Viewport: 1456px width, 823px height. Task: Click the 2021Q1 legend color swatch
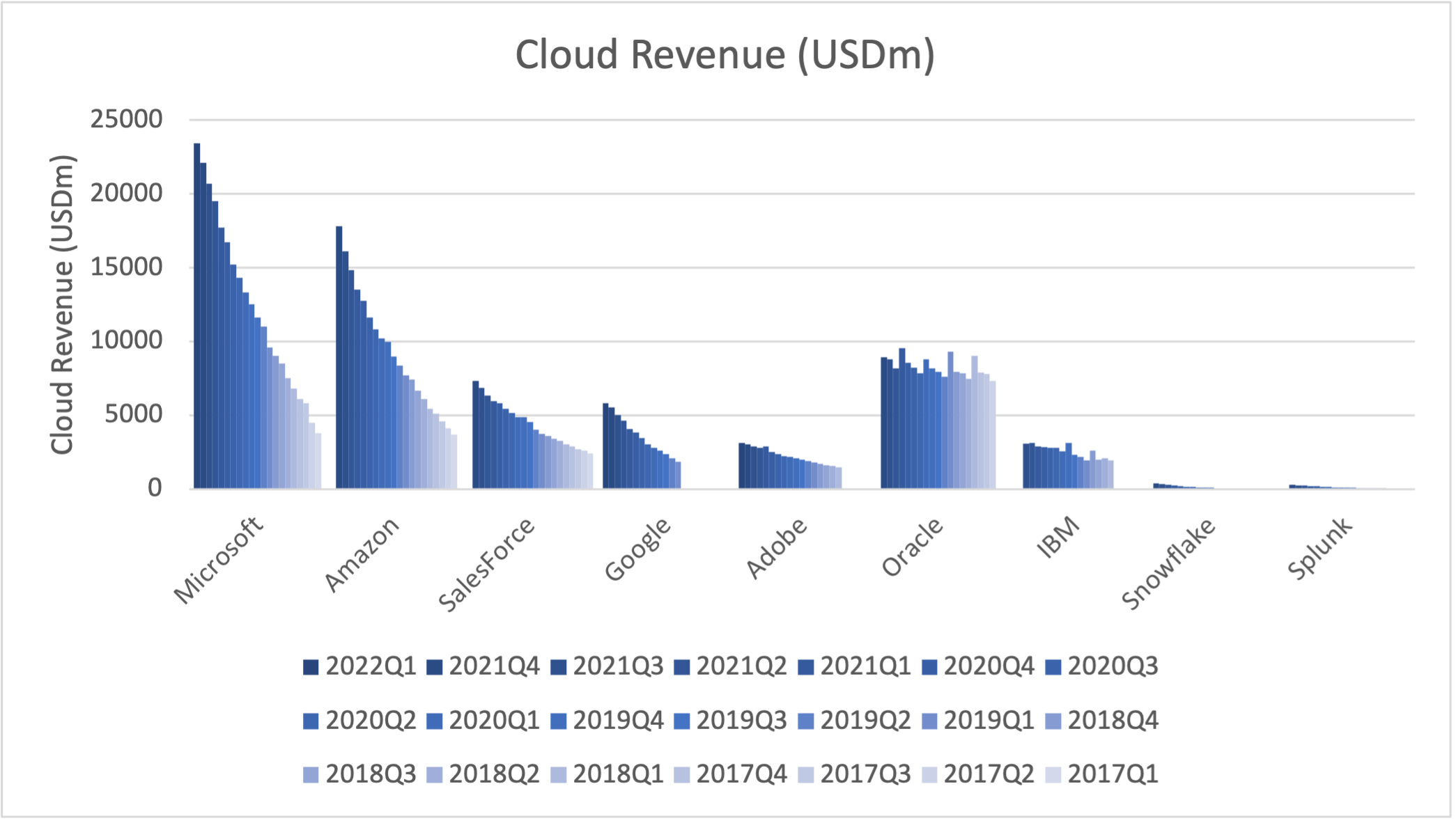805,666
